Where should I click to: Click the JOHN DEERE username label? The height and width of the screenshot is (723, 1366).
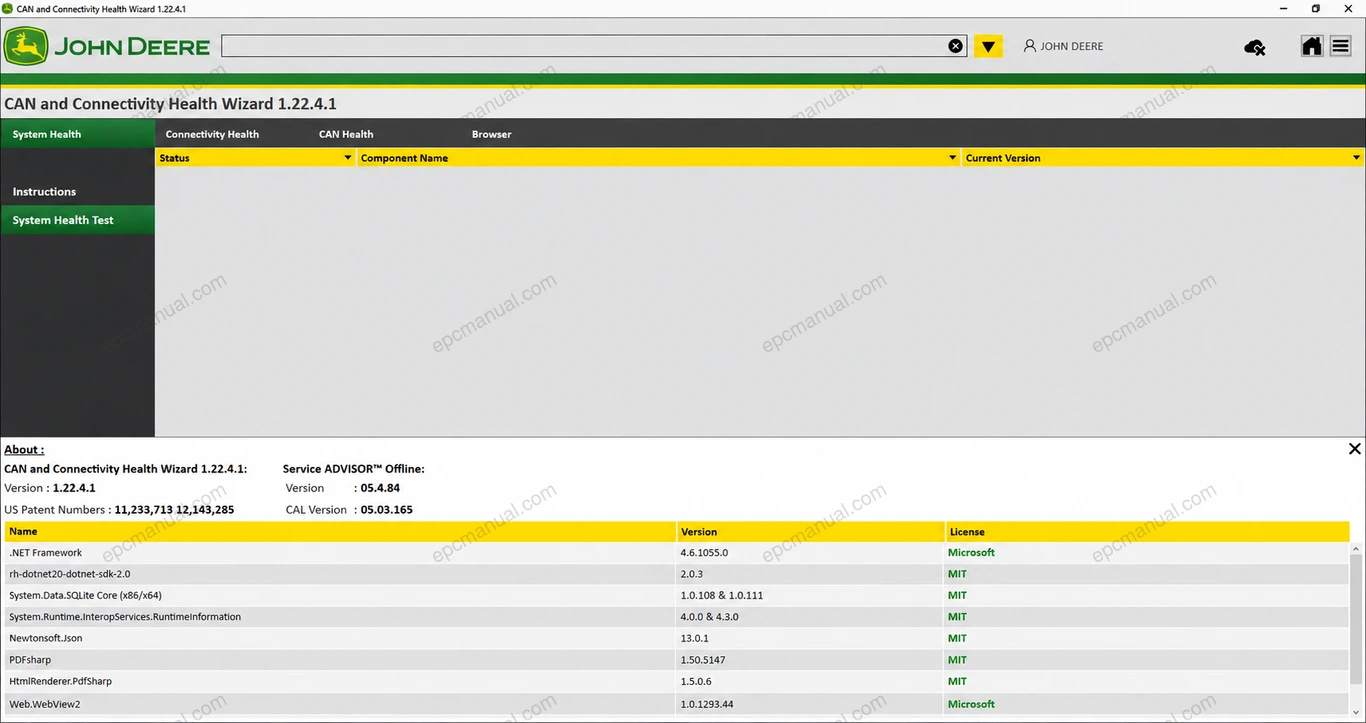1072,46
